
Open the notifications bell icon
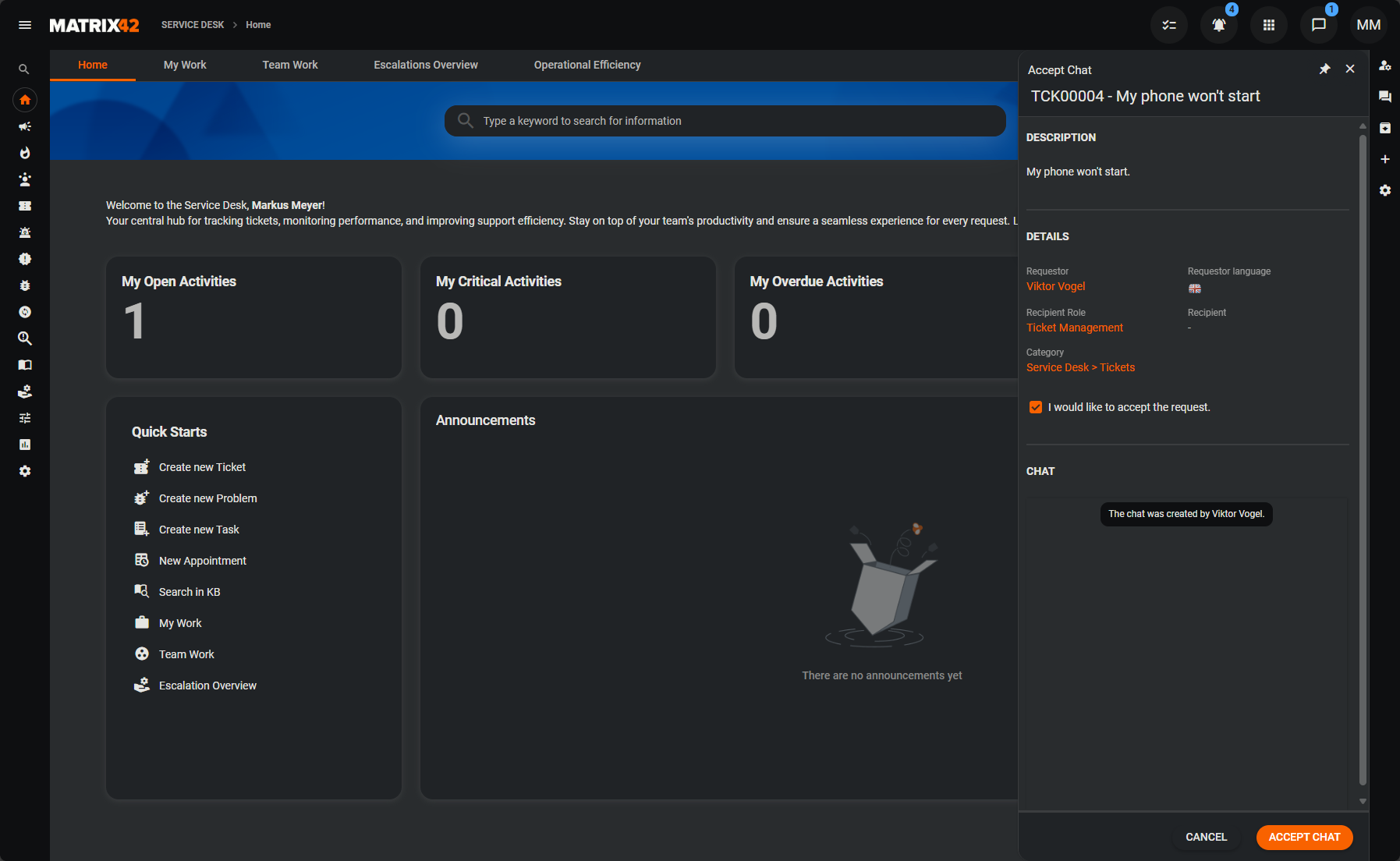(x=1218, y=25)
